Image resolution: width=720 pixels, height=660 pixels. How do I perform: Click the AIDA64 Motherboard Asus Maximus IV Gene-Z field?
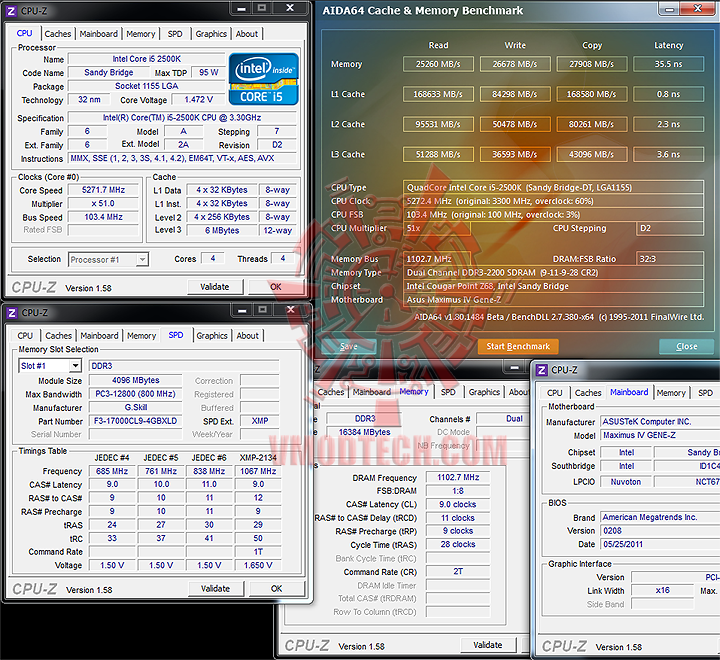coord(553,300)
